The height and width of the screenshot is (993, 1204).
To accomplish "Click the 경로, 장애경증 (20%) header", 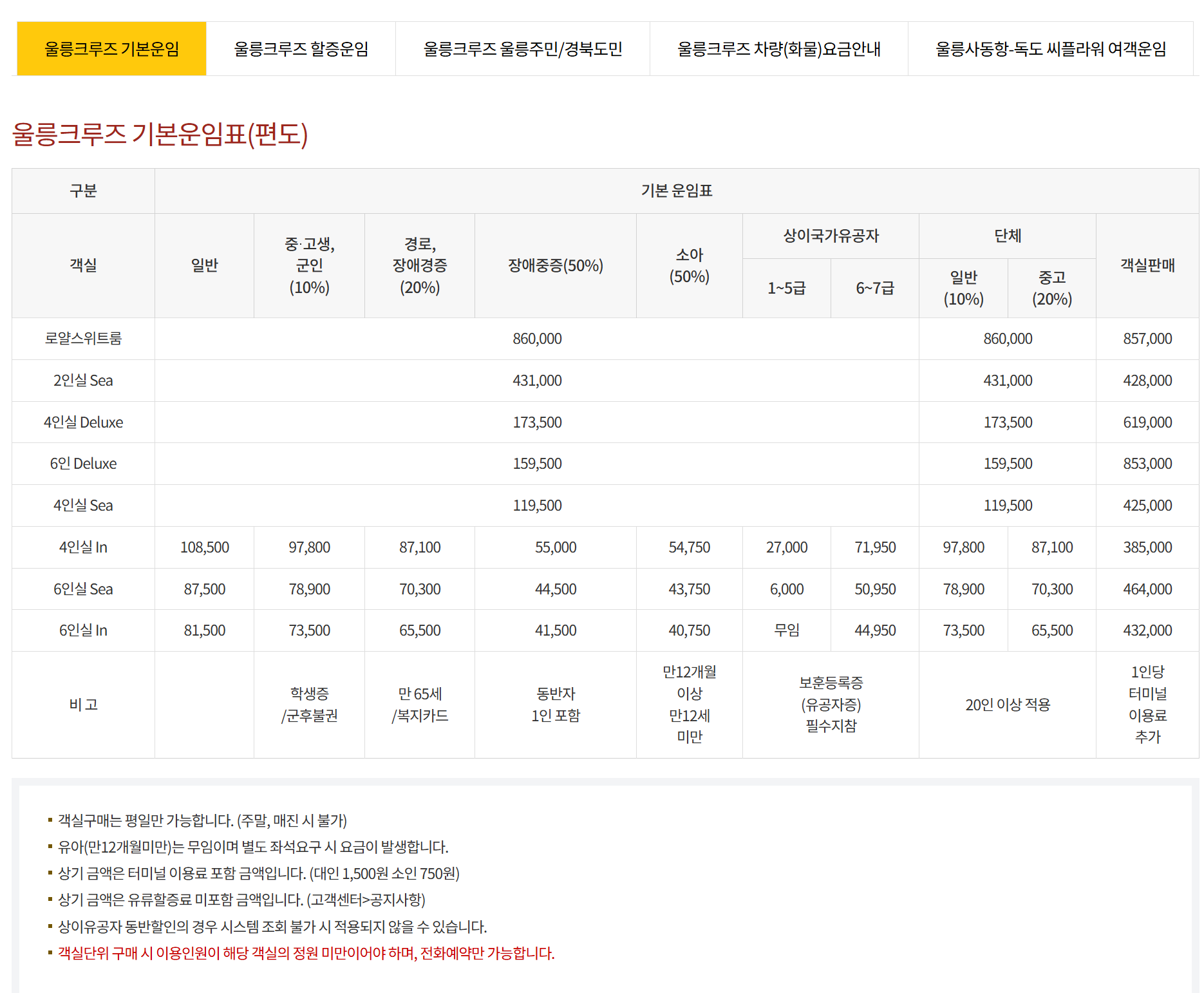I will (420, 265).
